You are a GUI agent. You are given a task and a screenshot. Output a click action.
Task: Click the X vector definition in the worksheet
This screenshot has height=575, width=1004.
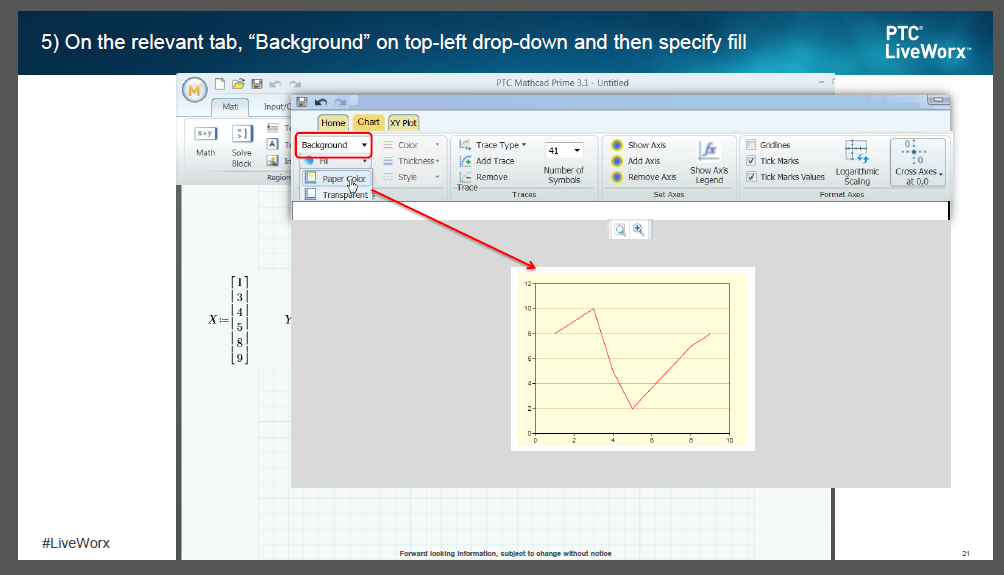pyautogui.click(x=228, y=320)
